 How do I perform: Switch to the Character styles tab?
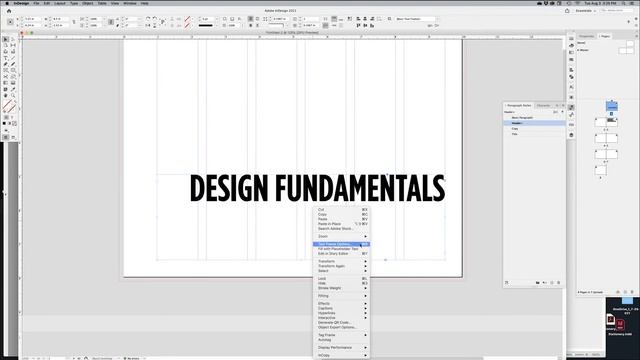tap(543, 105)
